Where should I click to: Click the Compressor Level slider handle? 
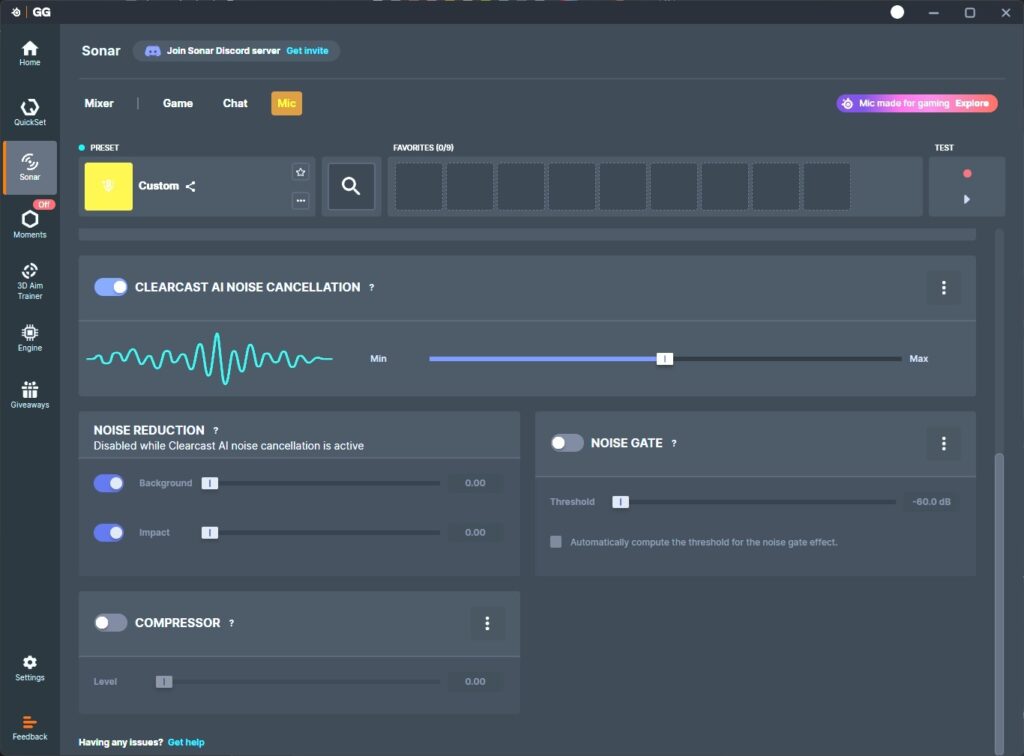point(164,682)
